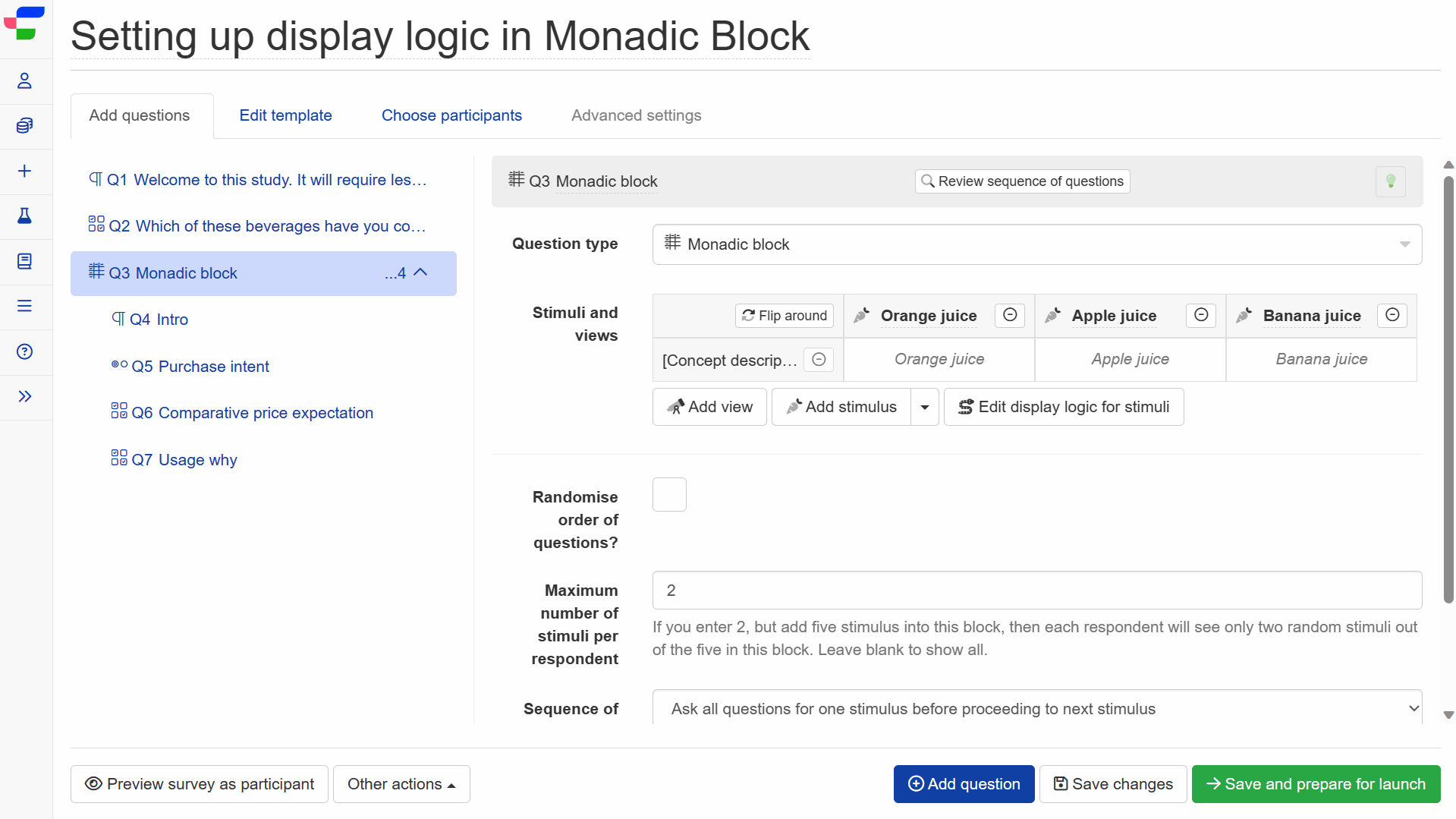Click the Flip around button
The height and width of the screenshot is (819, 1456).
click(785, 315)
